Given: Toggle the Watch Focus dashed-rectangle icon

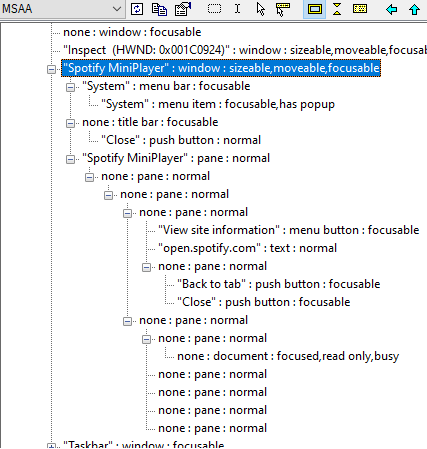Looking at the screenshot, I should [214, 9].
